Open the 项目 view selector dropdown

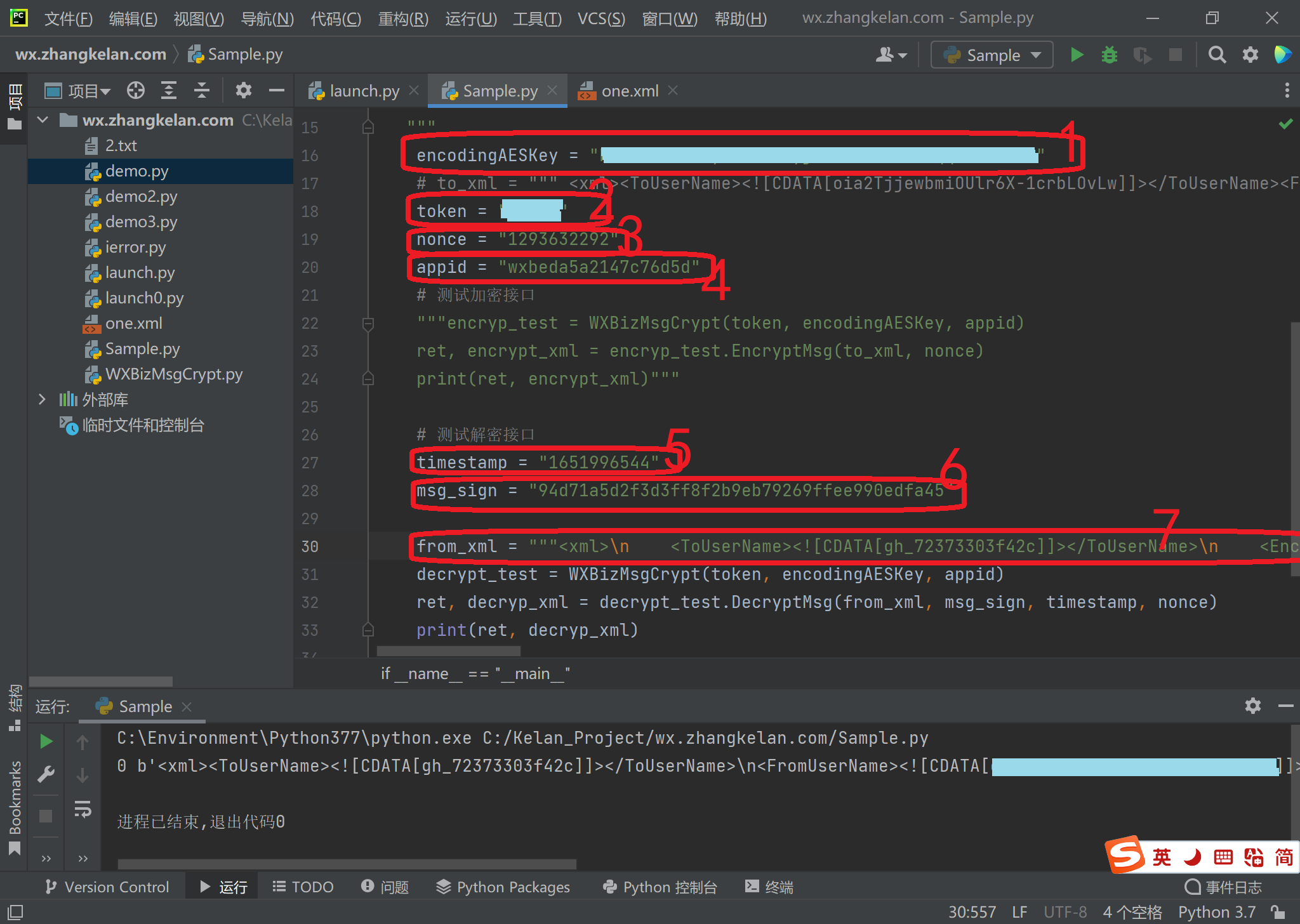[x=78, y=91]
